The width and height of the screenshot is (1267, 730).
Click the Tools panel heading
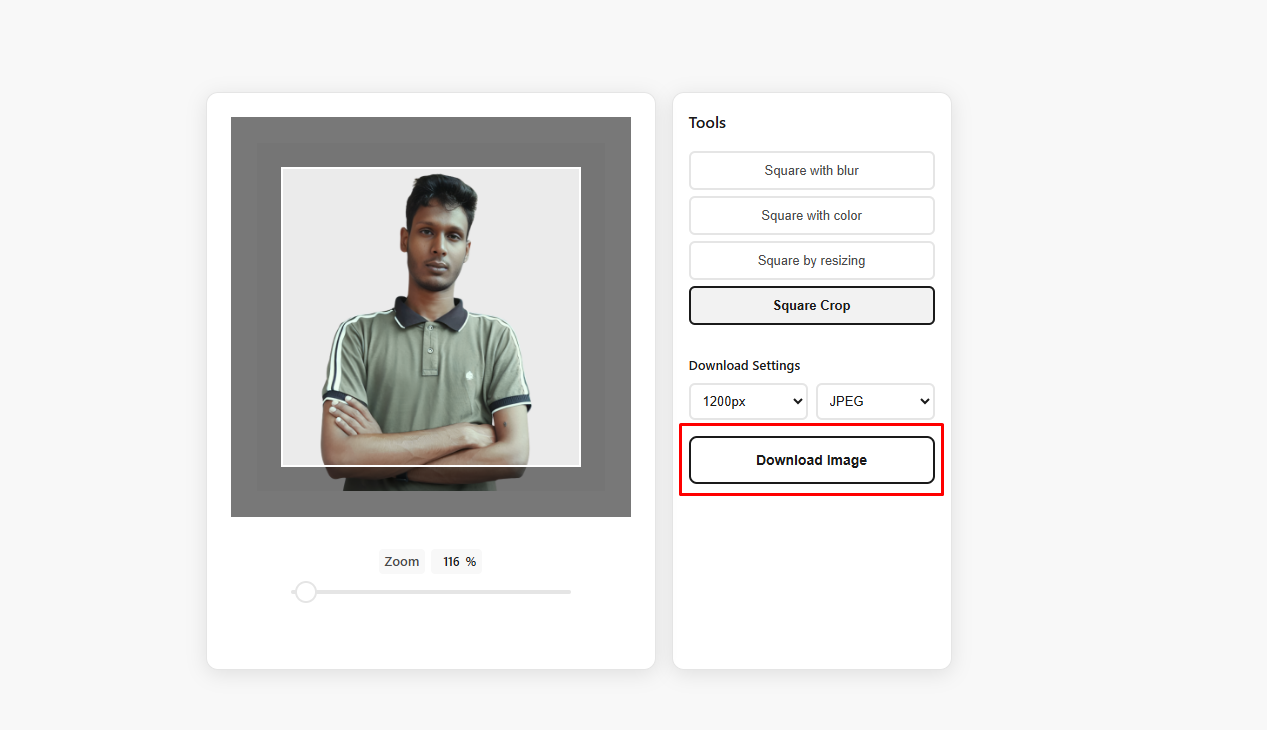click(x=707, y=123)
